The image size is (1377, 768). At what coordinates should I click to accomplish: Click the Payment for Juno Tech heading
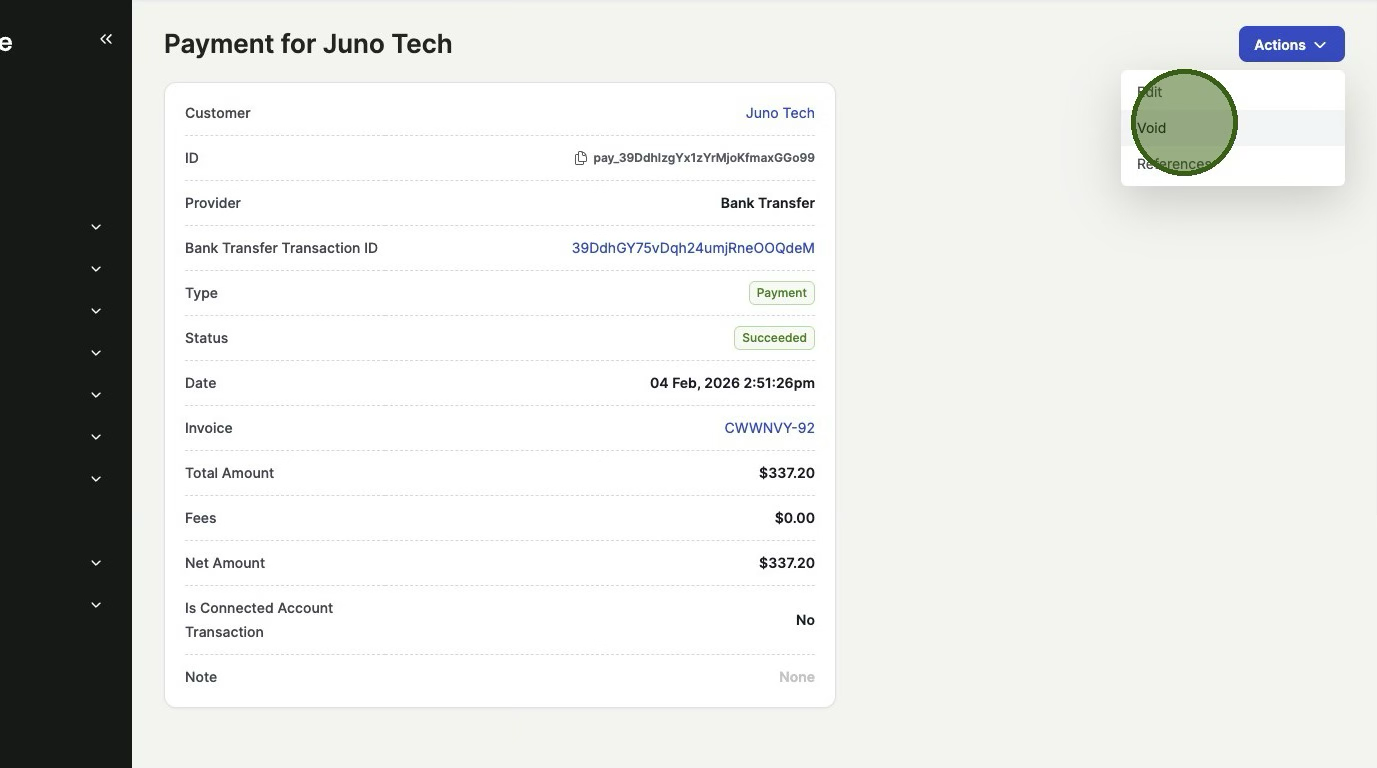308,44
